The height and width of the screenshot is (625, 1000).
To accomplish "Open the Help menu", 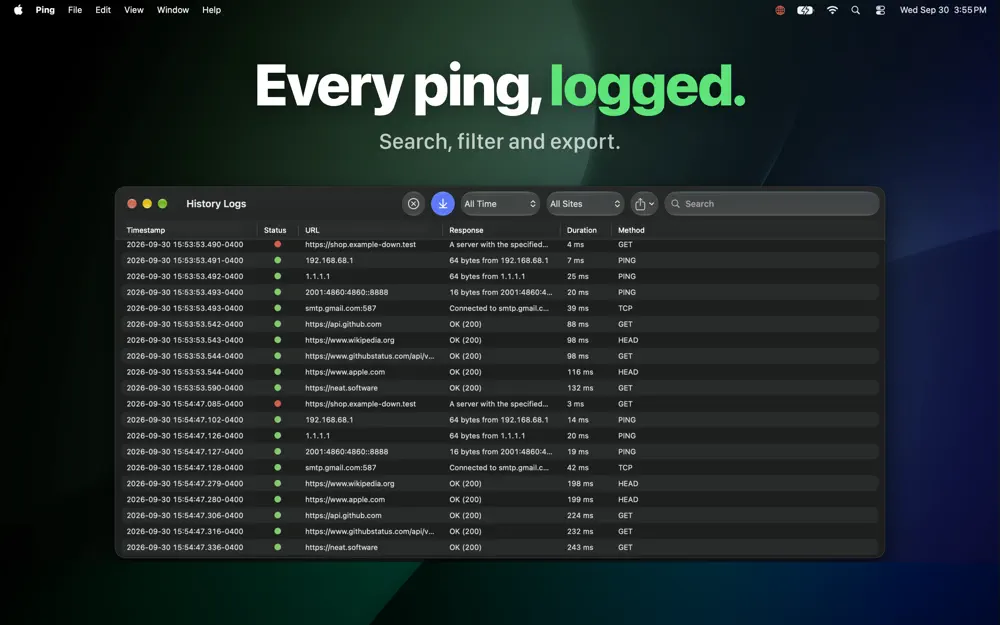I will pyautogui.click(x=211, y=10).
